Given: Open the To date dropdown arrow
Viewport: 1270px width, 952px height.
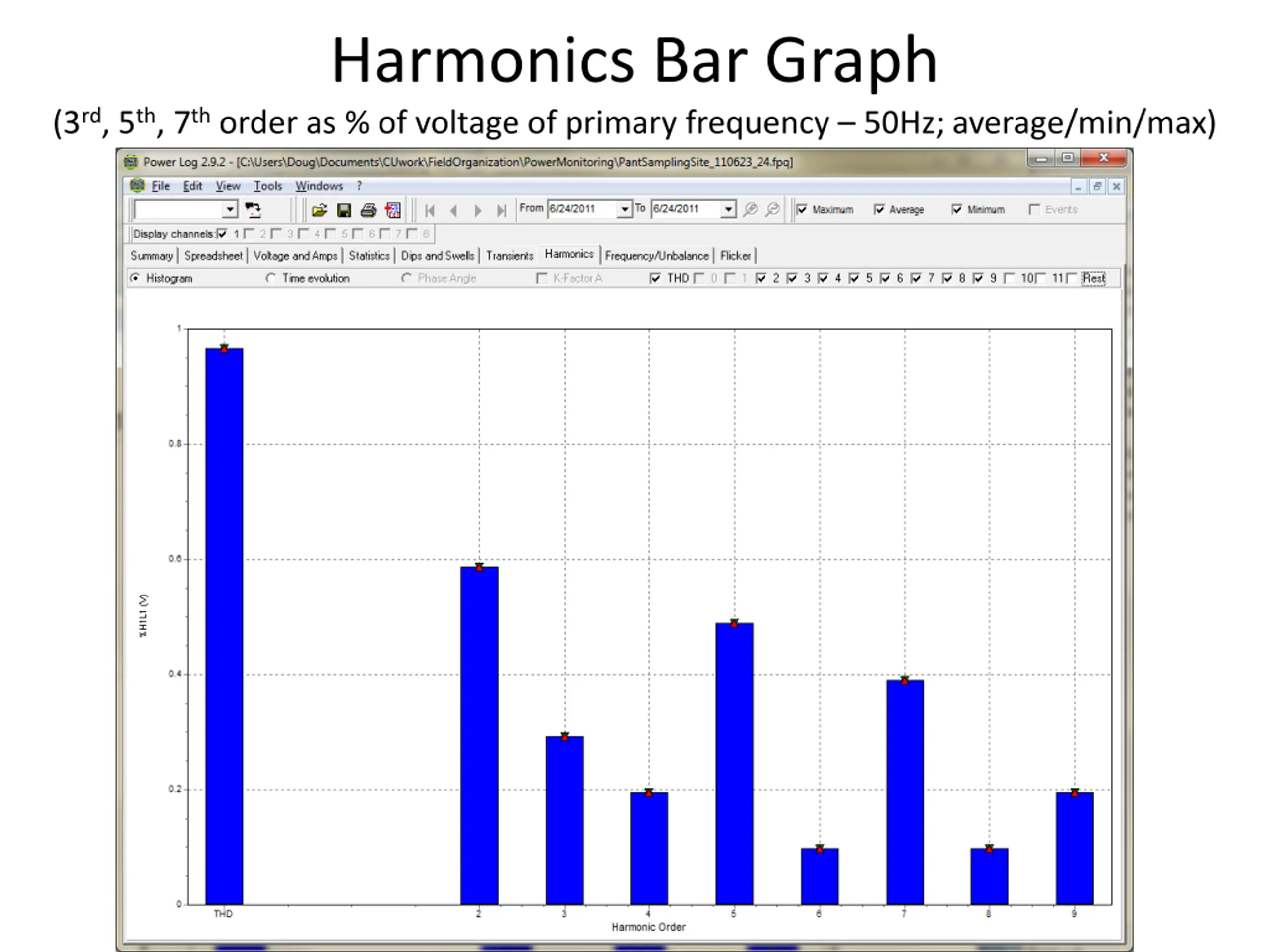Looking at the screenshot, I should point(728,209).
